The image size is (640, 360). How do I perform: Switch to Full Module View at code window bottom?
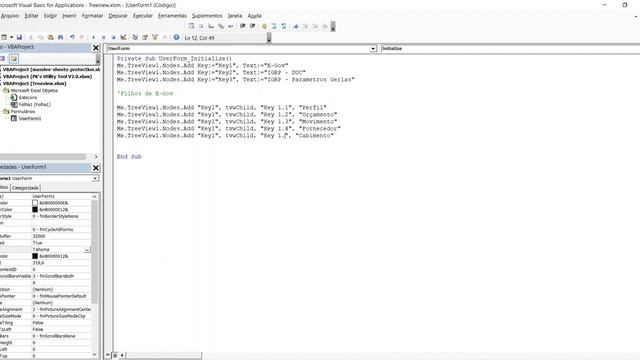115,355
